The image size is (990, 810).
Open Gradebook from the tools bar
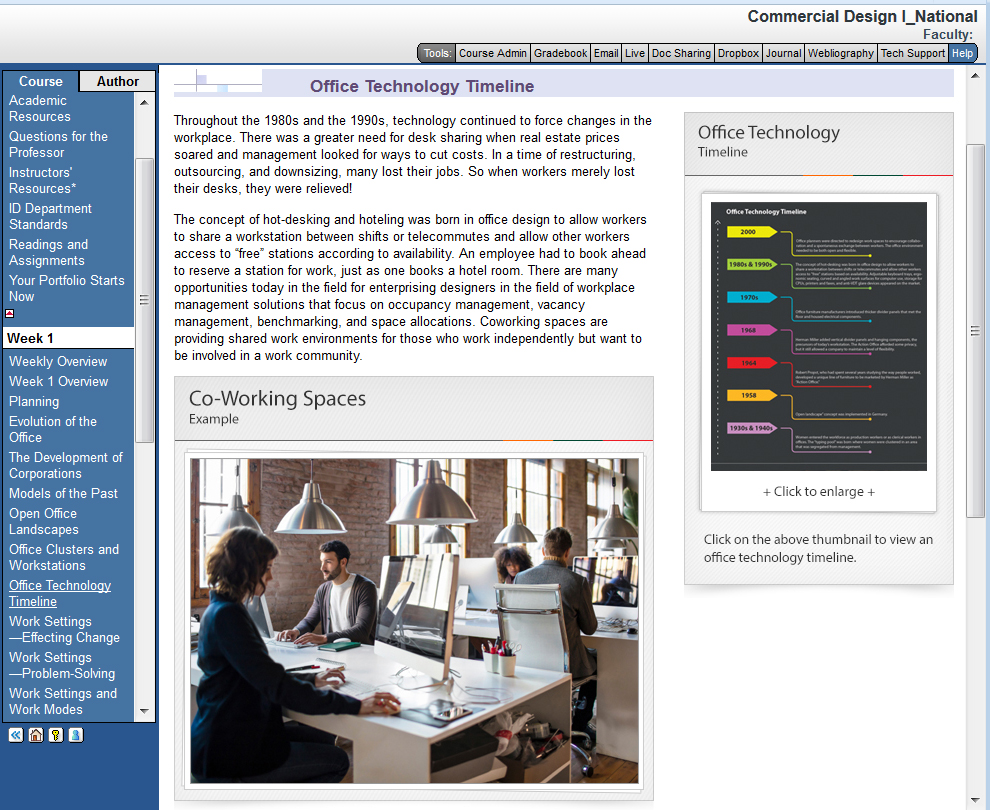tap(560, 53)
